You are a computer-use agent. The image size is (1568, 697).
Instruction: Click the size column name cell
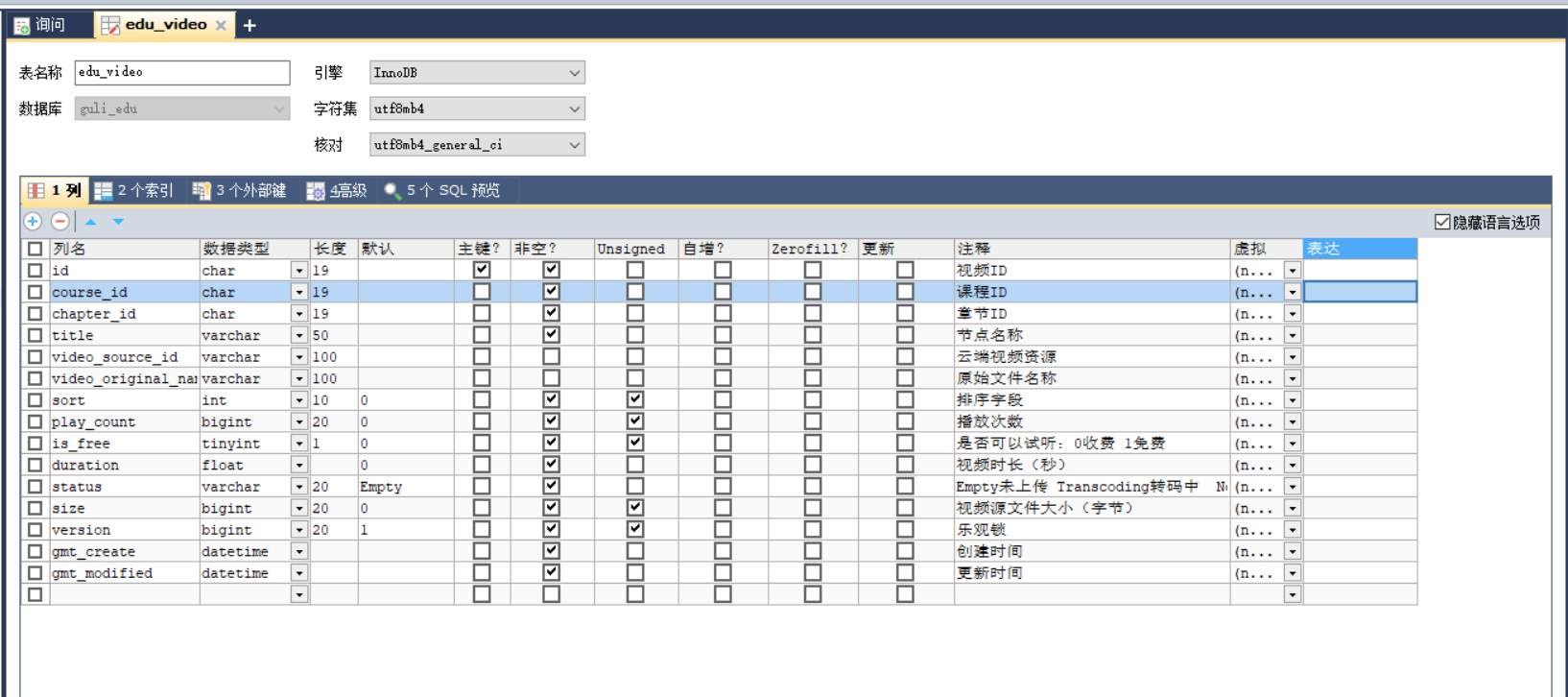pyautogui.click(x=124, y=508)
